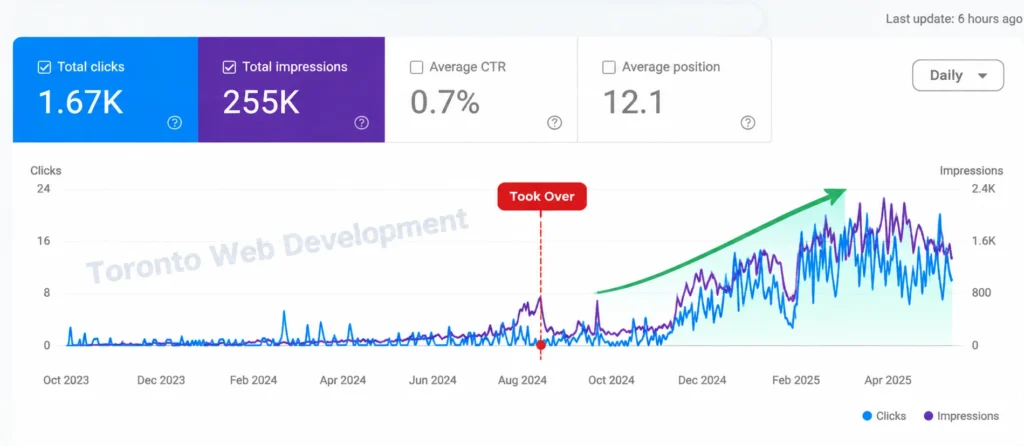
Task: Click the 1.6K impressions axis value
Action: (x=982, y=241)
